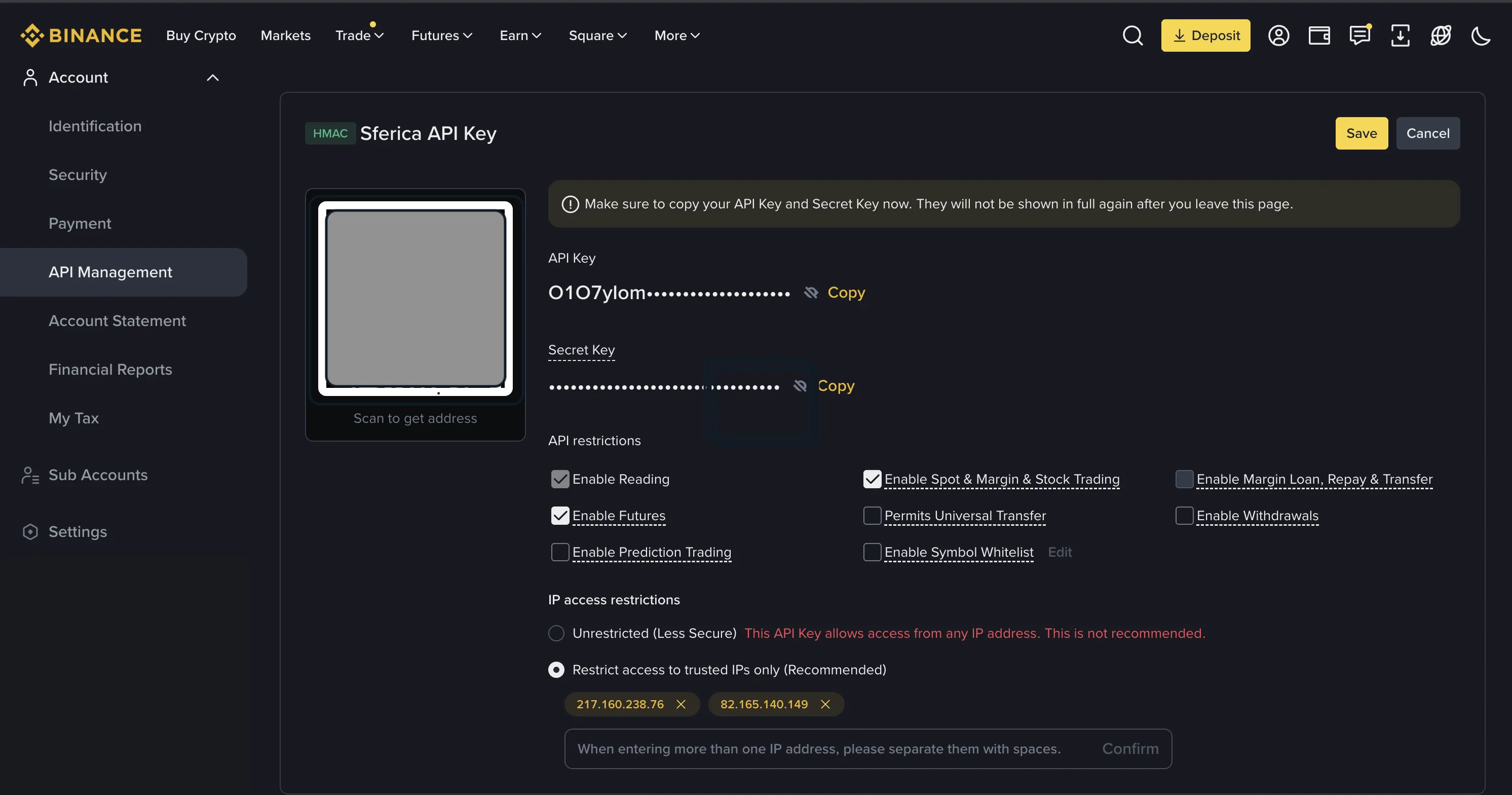Viewport: 1512px width, 795px height.
Task: Open the chat messages icon
Action: (1359, 35)
